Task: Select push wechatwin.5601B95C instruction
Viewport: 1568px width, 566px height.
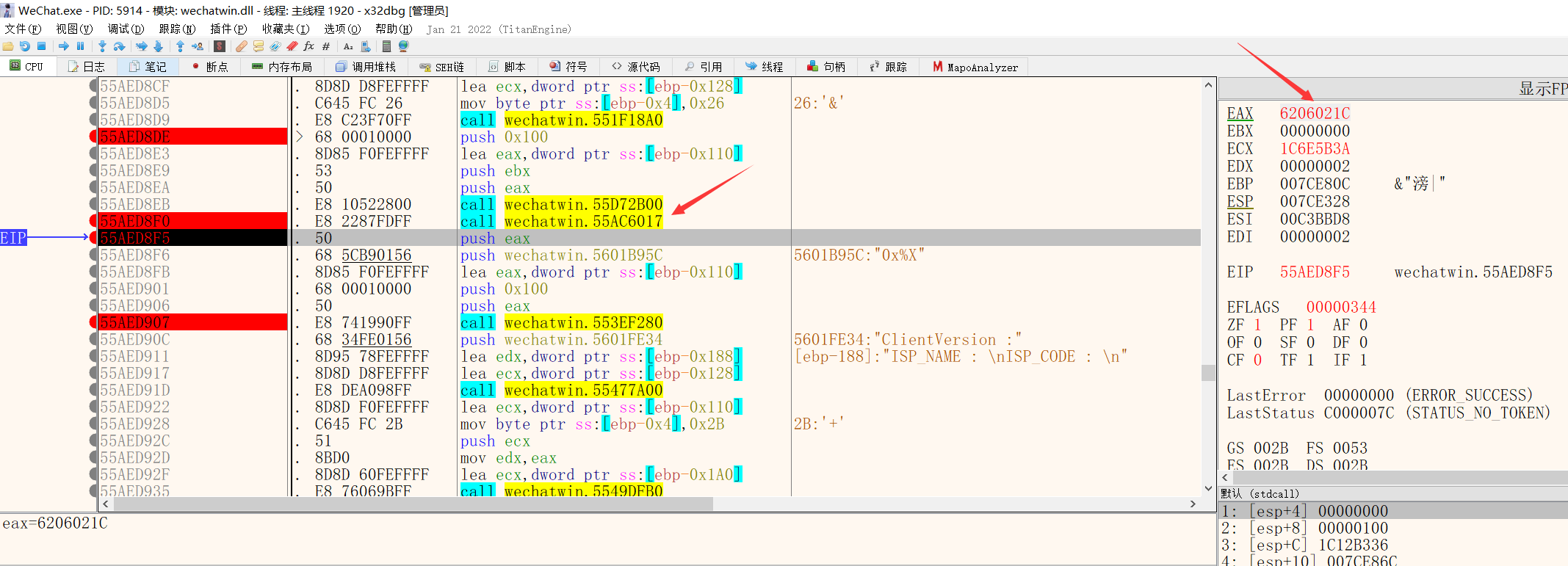Action: coord(562,255)
